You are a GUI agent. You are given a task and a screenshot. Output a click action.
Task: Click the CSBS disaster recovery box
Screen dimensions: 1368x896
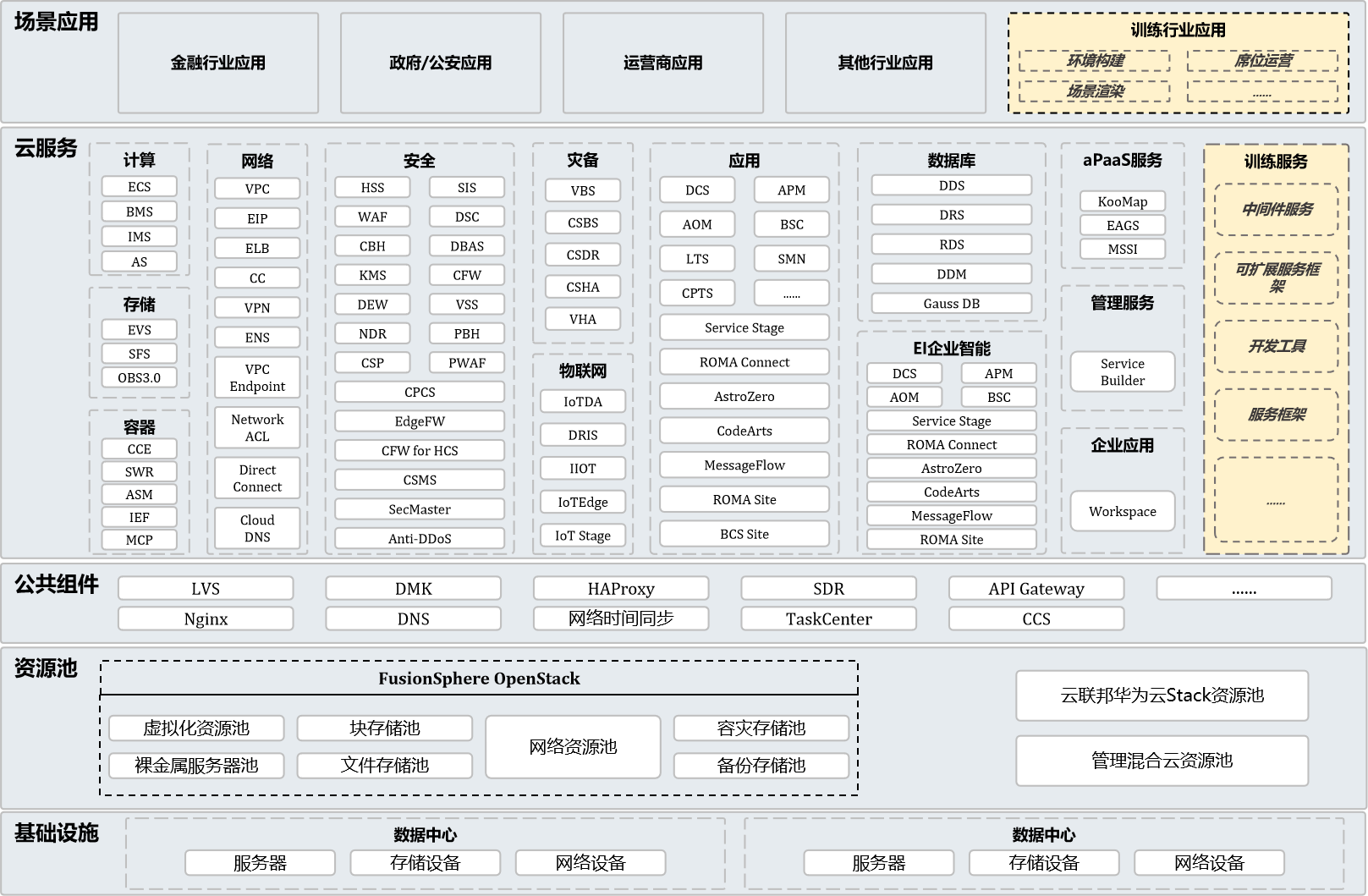click(x=583, y=223)
